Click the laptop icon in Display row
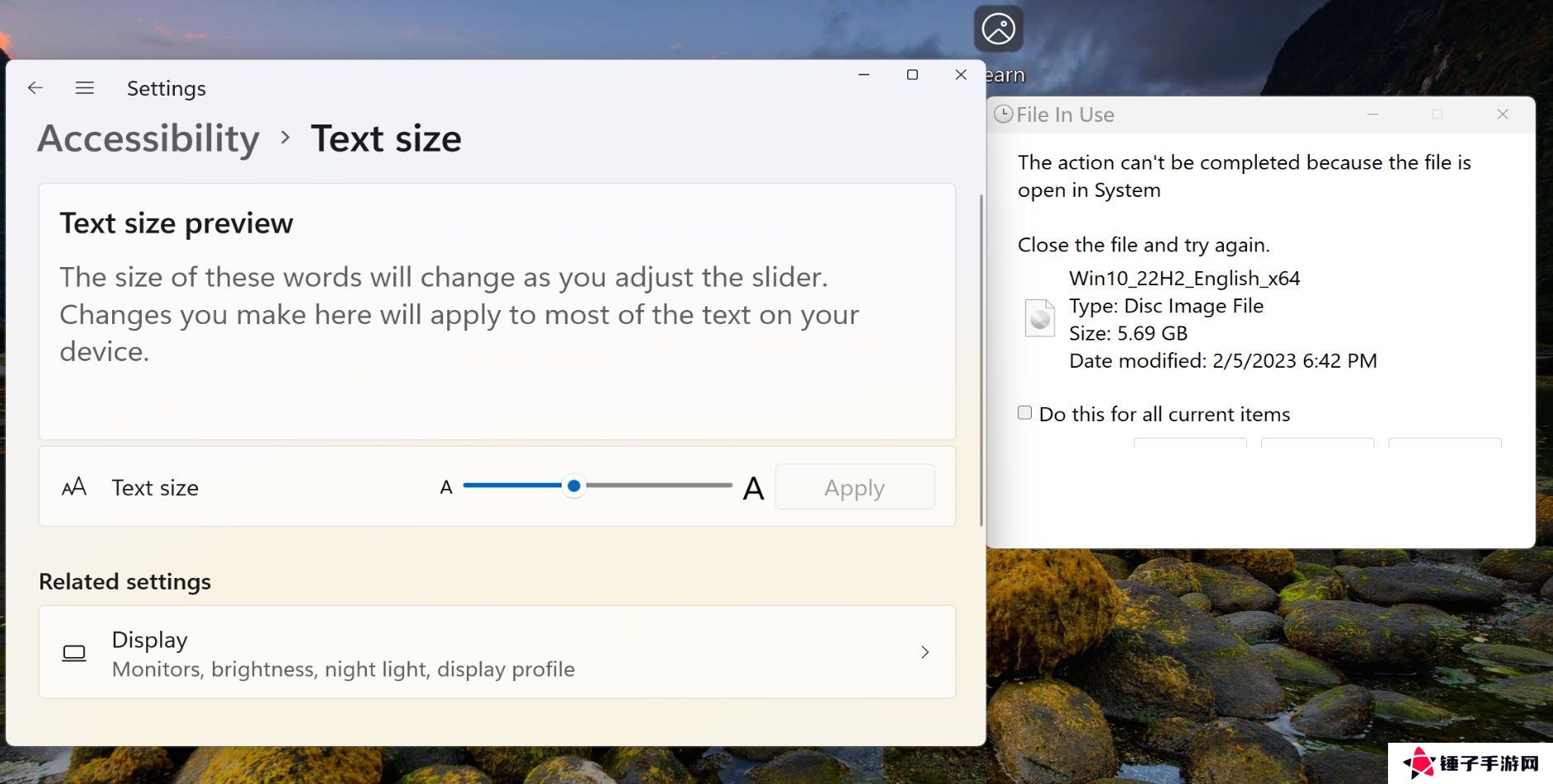This screenshot has width=1553, height=784. pyautogui.click(x=74, y=653)
